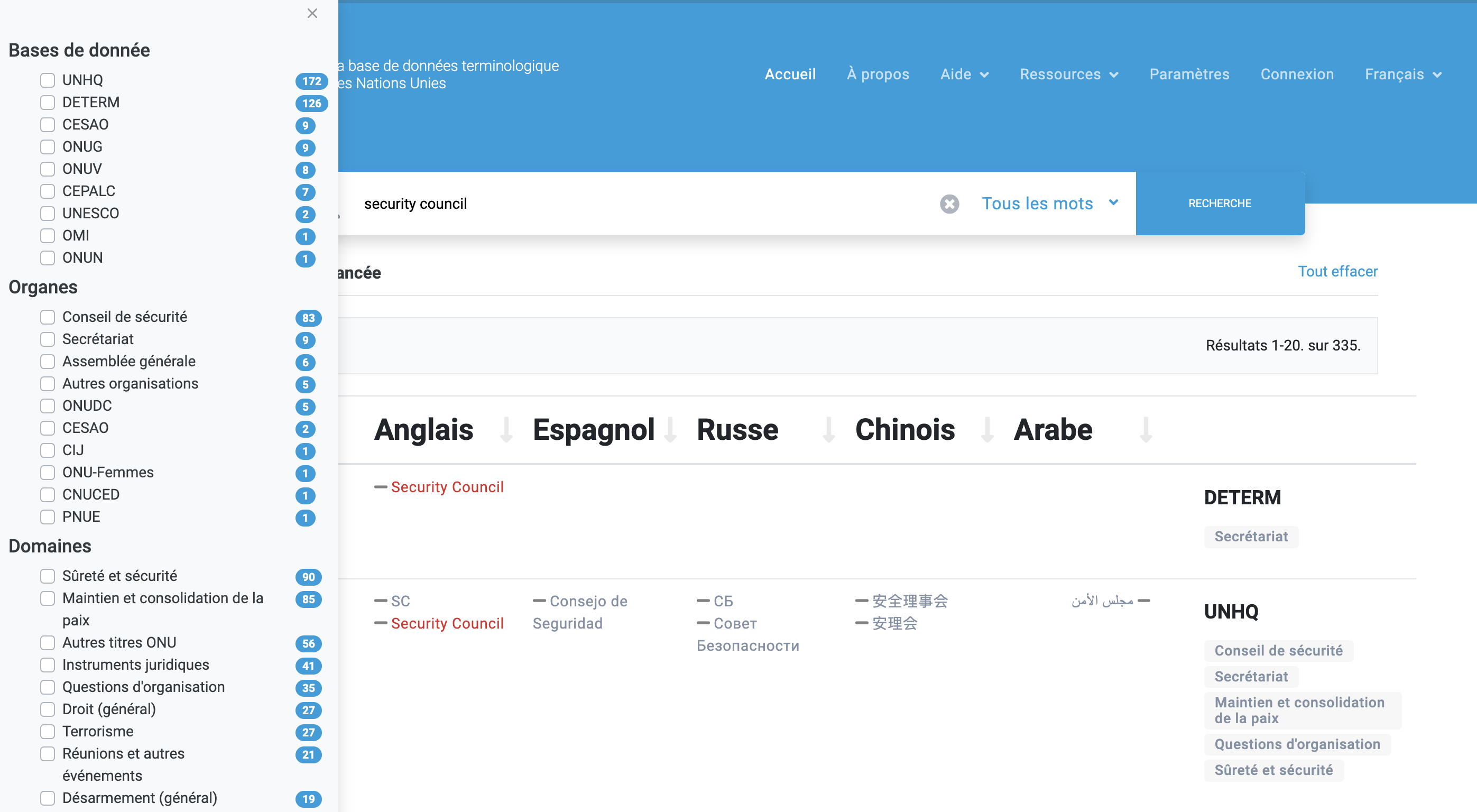Expand the Aide menu
The image size is (1477, 812).
tap(964, 74)
